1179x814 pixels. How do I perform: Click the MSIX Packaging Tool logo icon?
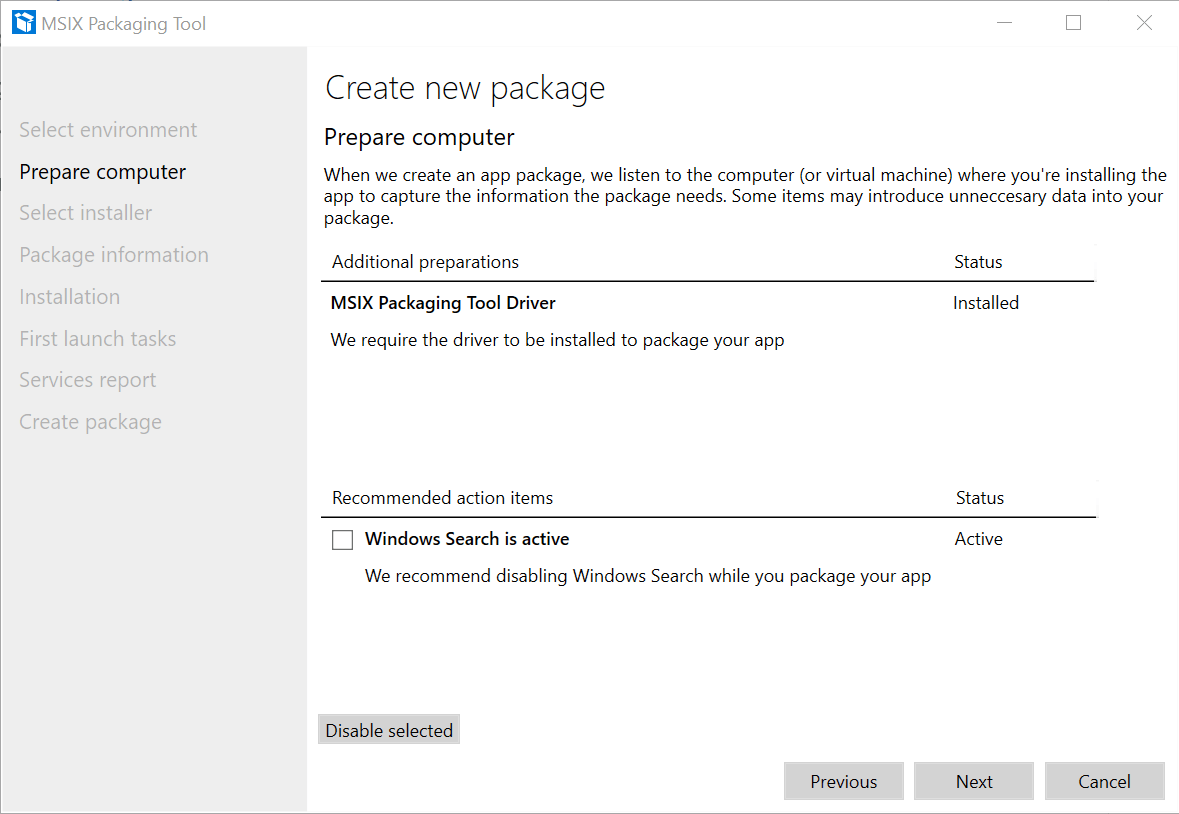tap(23, 21)
